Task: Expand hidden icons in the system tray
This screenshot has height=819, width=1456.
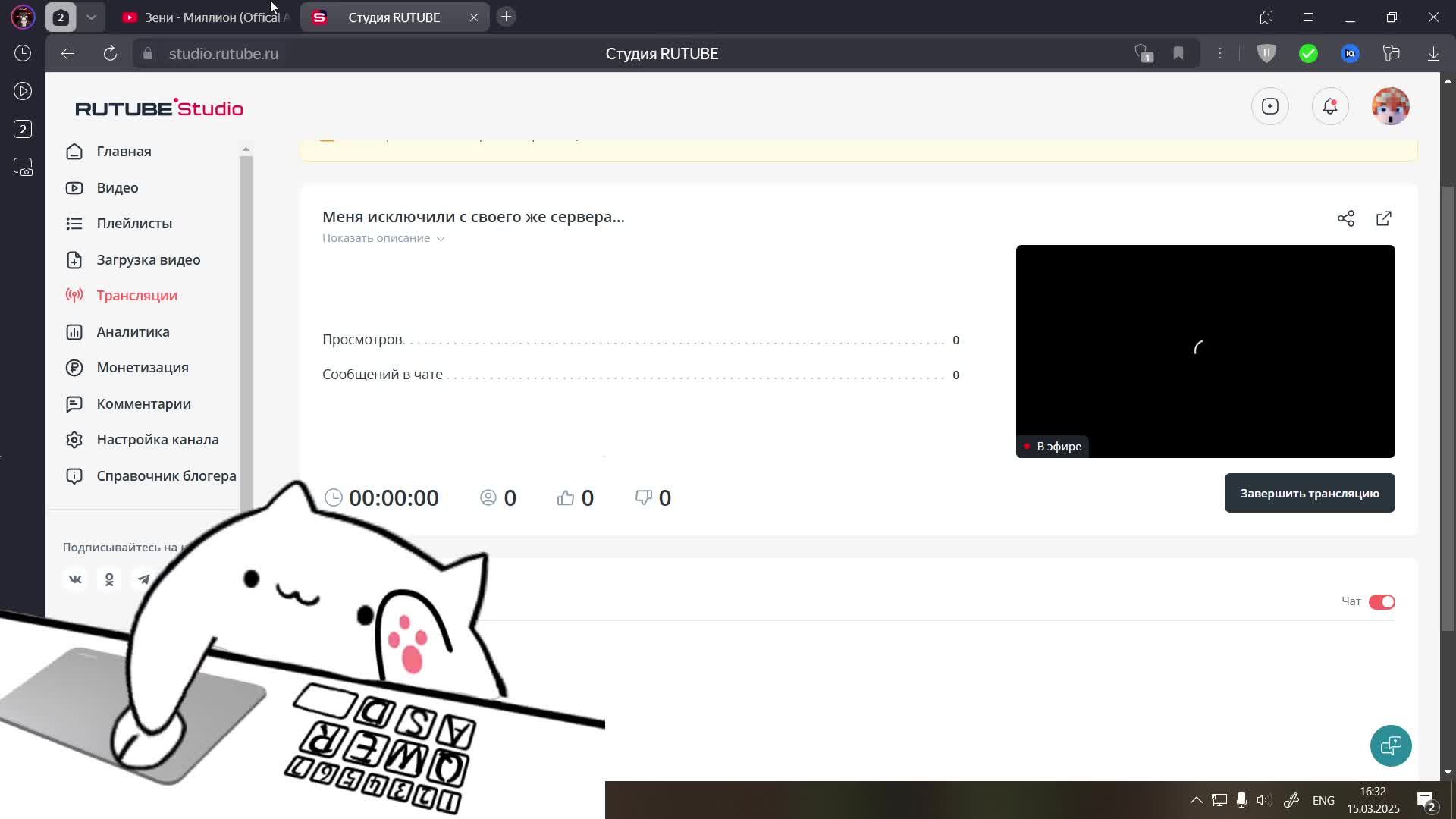Action: point(1196,800)
